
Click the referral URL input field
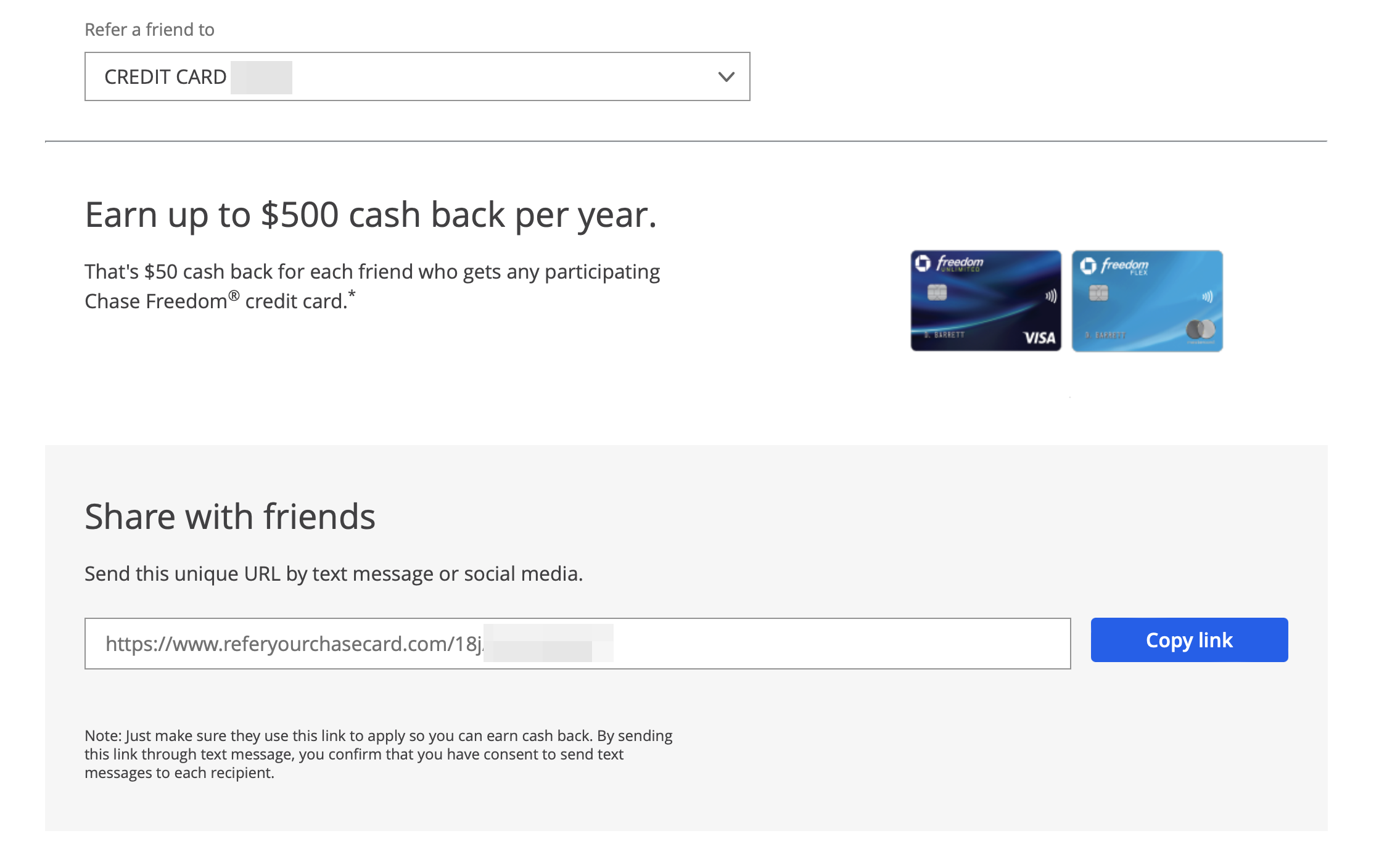point(577,644)
